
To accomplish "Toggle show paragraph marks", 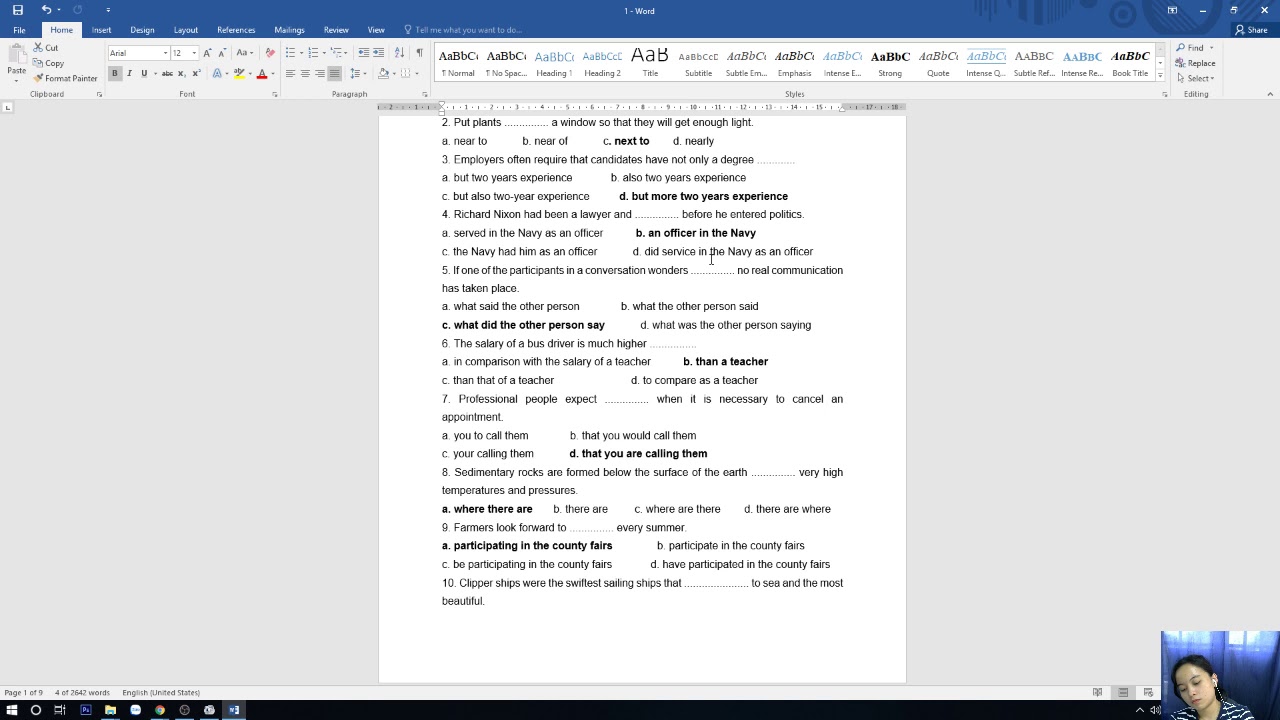I will [x=419, y=53].
